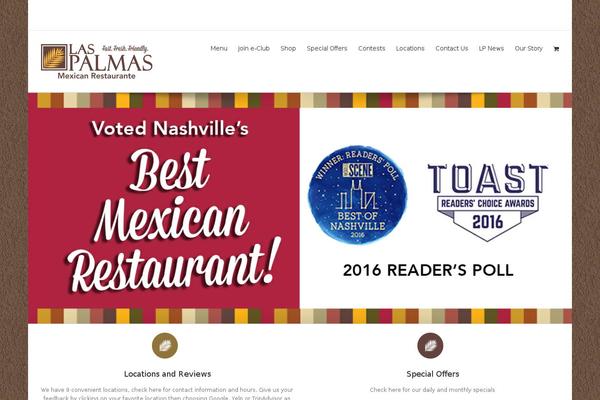Open the Menu navigation item
This screenshot has height=400, width=600.
click(x=219, y=49)
